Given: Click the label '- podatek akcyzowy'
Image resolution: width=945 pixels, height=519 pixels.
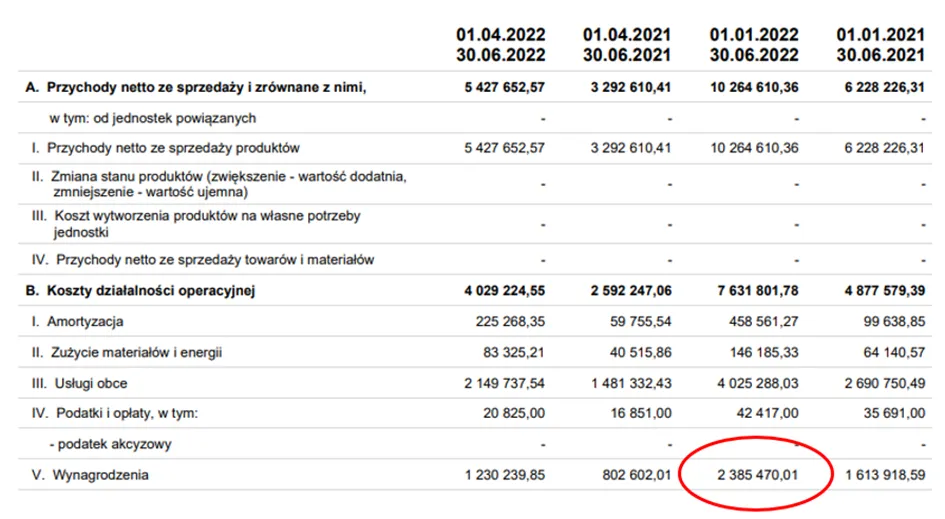Looking at the screenshot, I should 110,444.
